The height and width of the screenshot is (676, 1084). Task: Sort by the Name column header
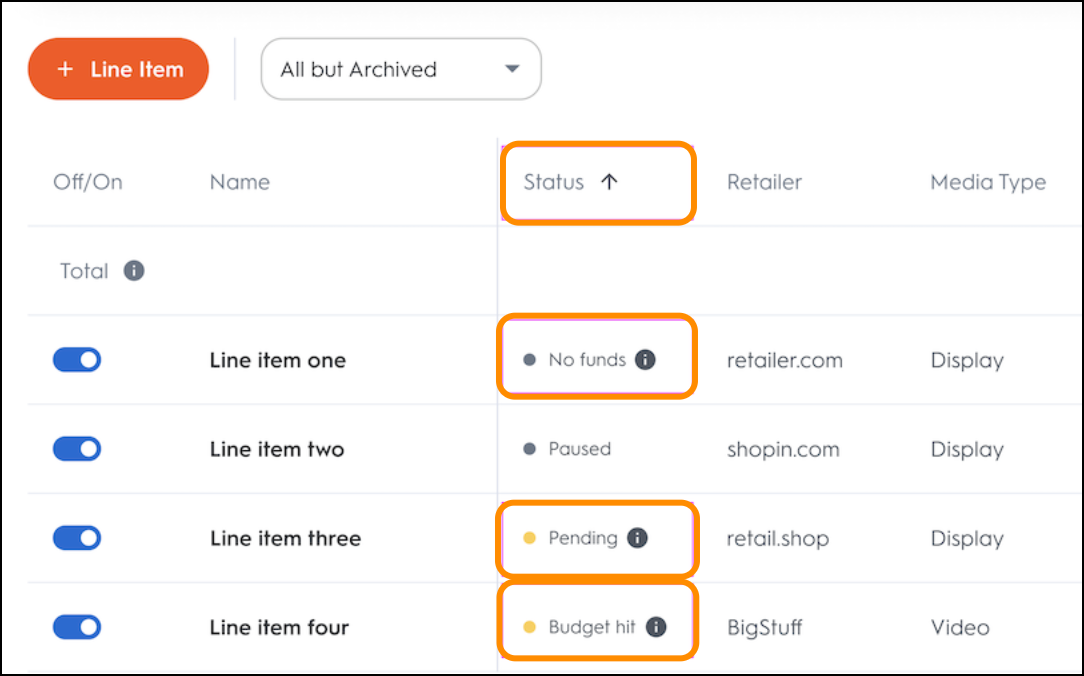point(240,182)
